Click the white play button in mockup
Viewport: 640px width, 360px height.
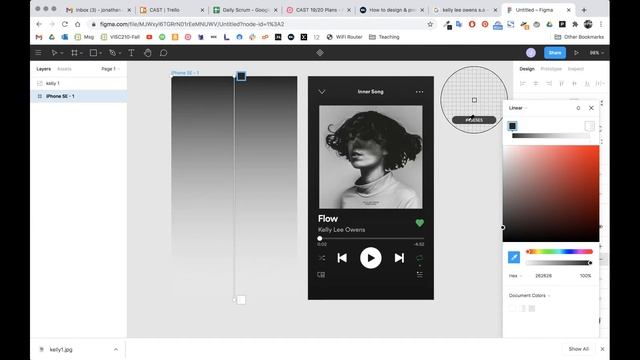pos(371,258)
